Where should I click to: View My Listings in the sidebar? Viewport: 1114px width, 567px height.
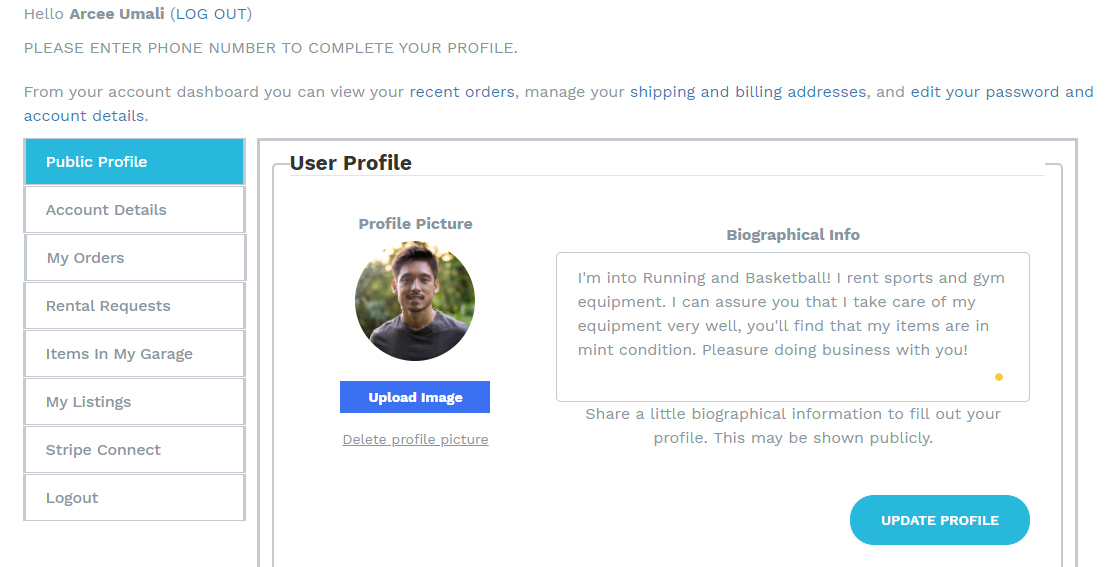(x=134, y=402)
